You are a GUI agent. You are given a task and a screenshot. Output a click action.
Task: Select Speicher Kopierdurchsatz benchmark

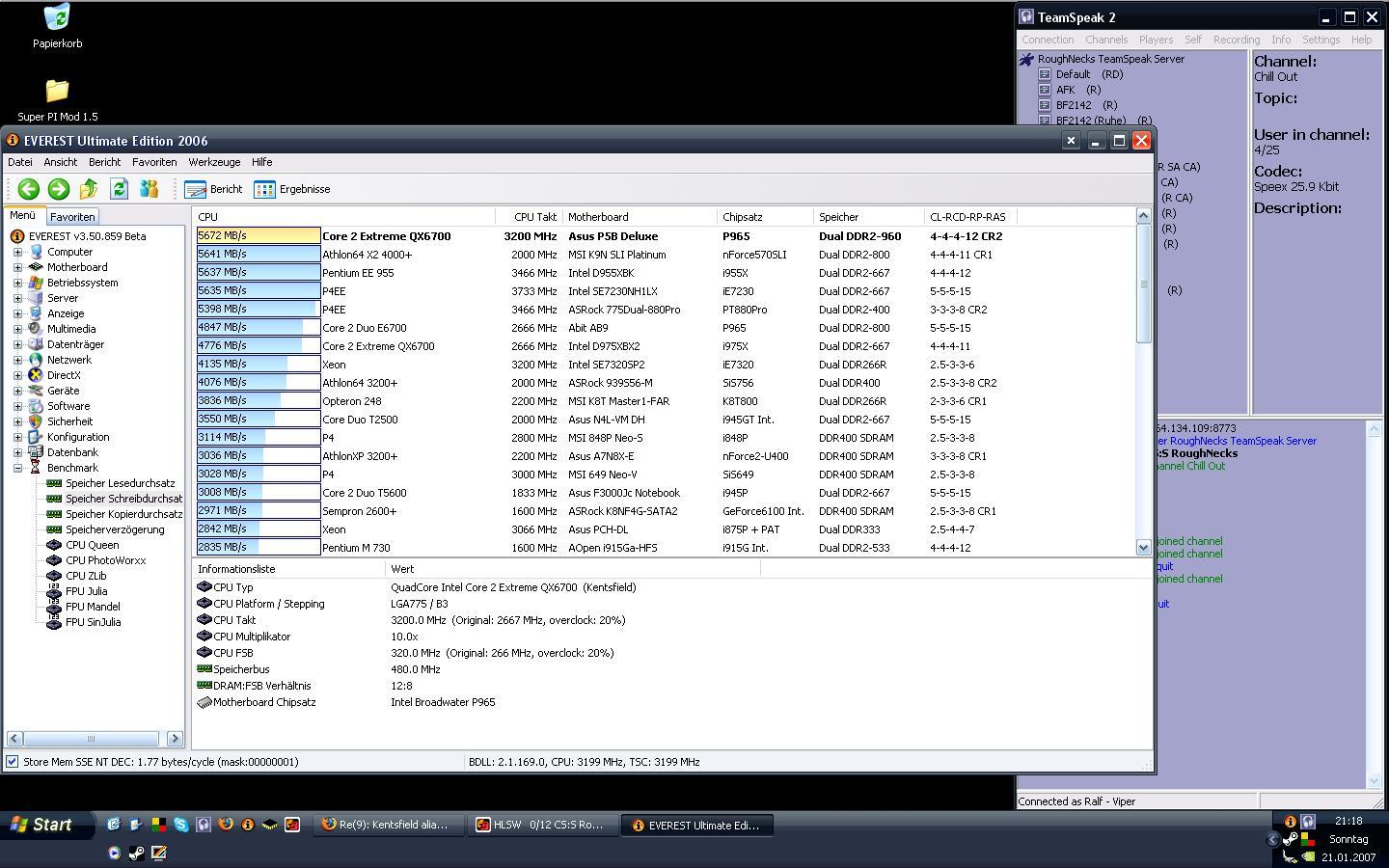click(x=123, y=514)
